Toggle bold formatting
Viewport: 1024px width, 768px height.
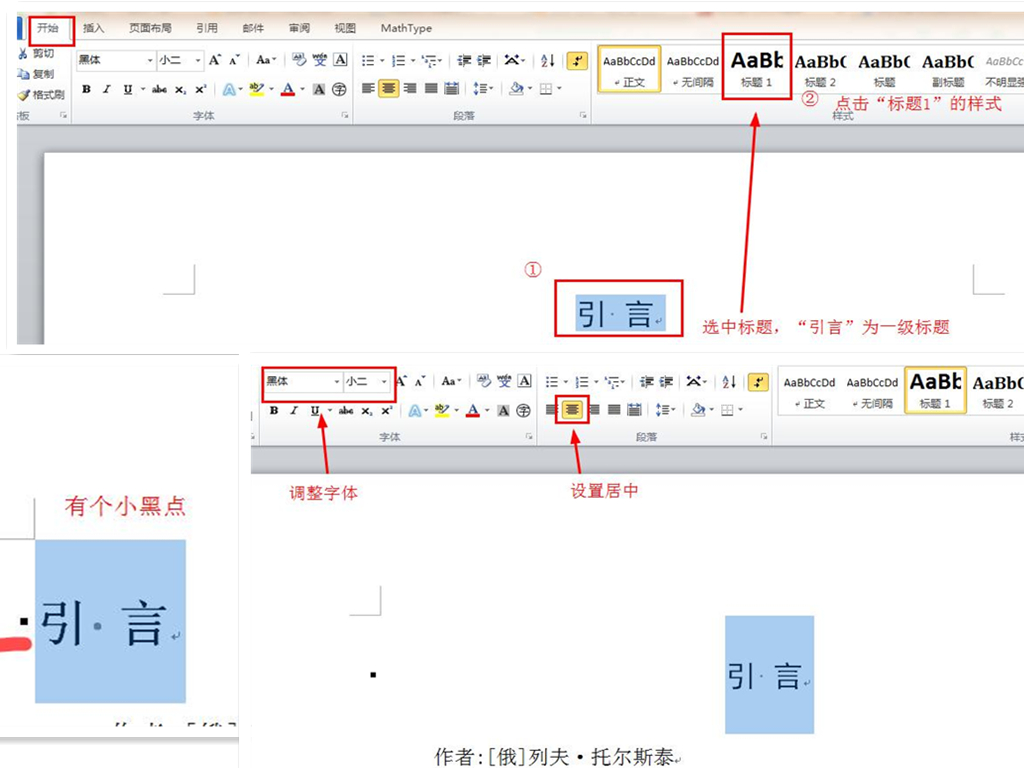87,88
